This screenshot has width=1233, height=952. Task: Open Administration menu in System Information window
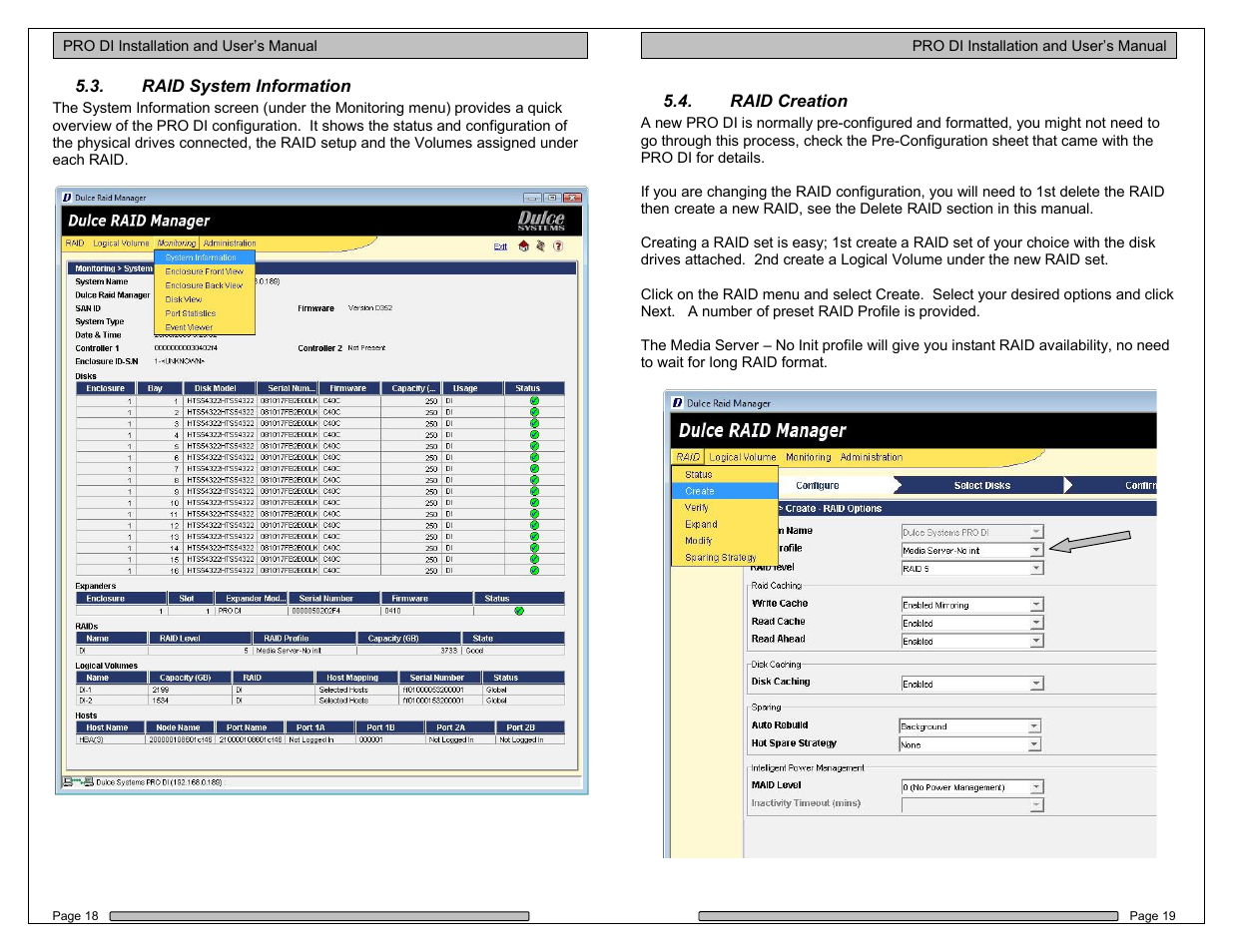[230, 243]
